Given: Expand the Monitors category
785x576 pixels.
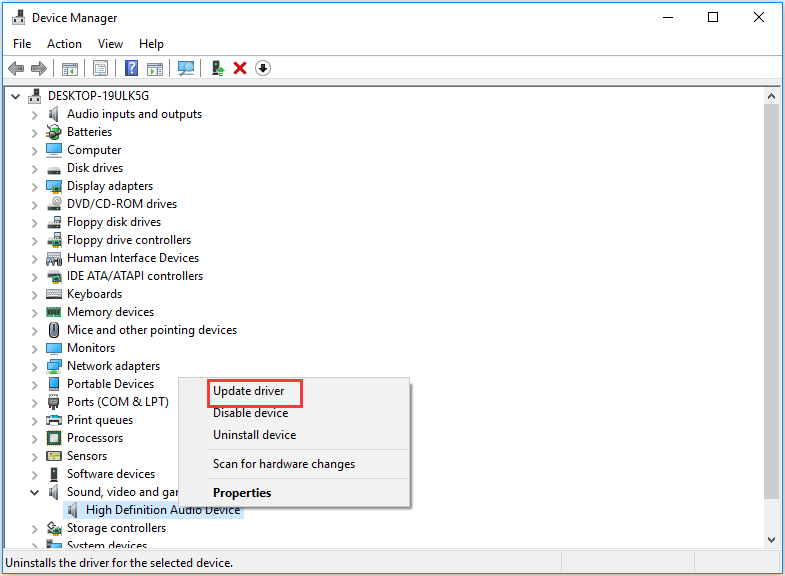Looking at the screenshot, I should click(34, 349).
